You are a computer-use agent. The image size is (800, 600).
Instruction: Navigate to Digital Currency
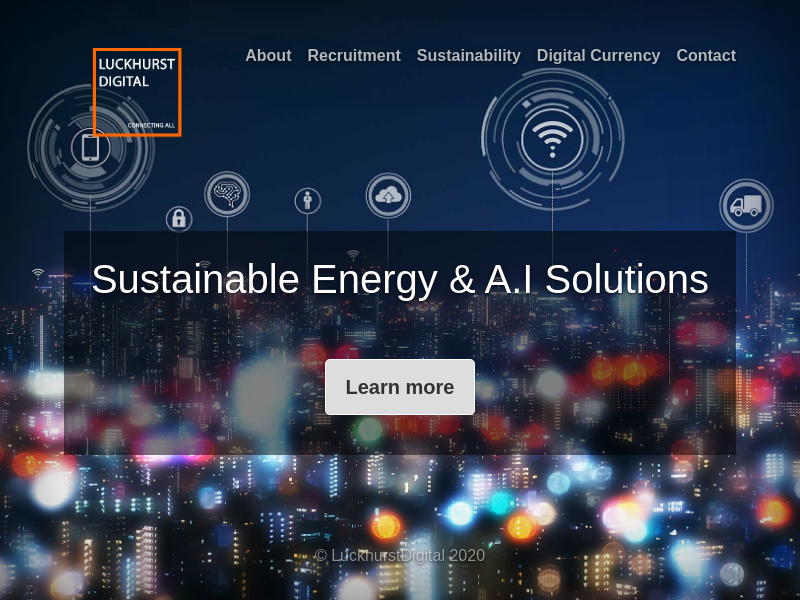coord(598,55)
